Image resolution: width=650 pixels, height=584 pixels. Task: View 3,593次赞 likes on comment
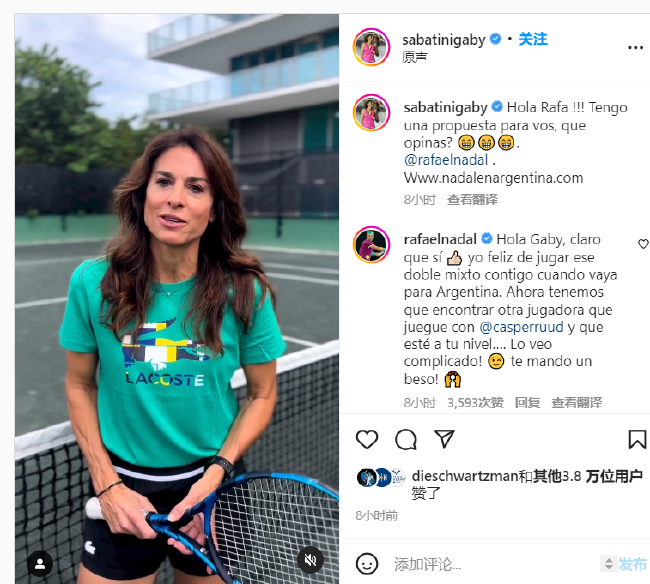(x=475, y=402)
